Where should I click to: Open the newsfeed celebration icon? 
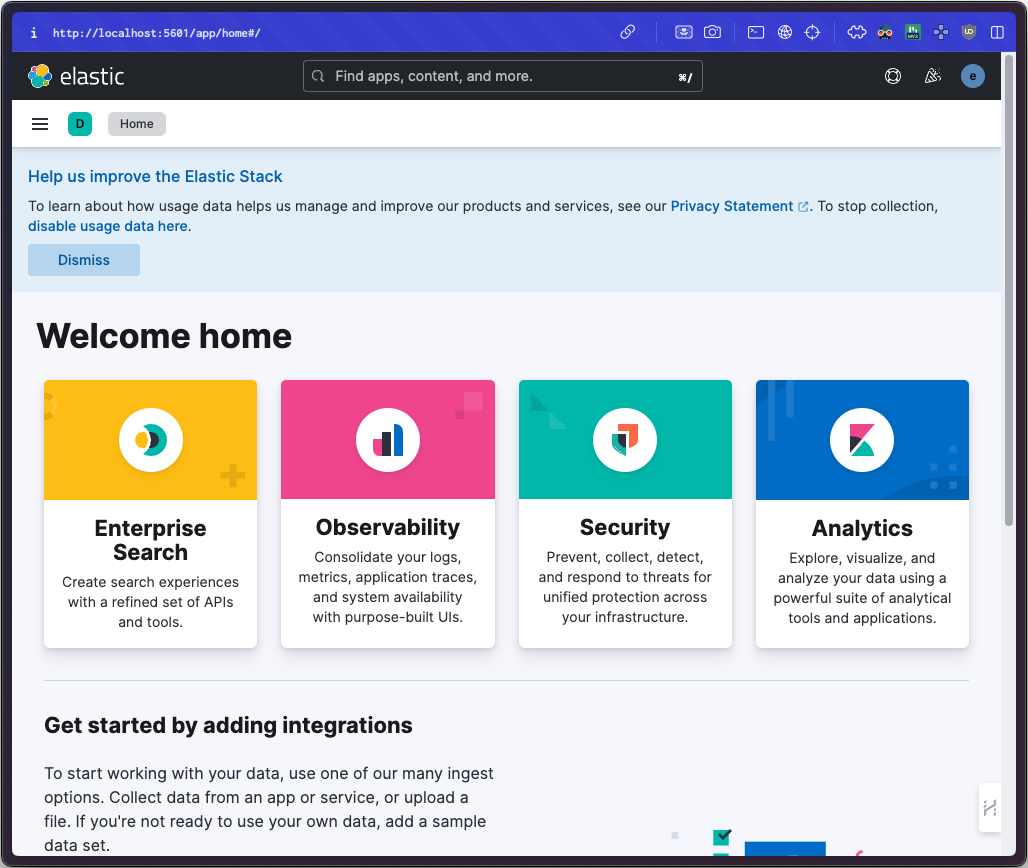pos(933,76)
